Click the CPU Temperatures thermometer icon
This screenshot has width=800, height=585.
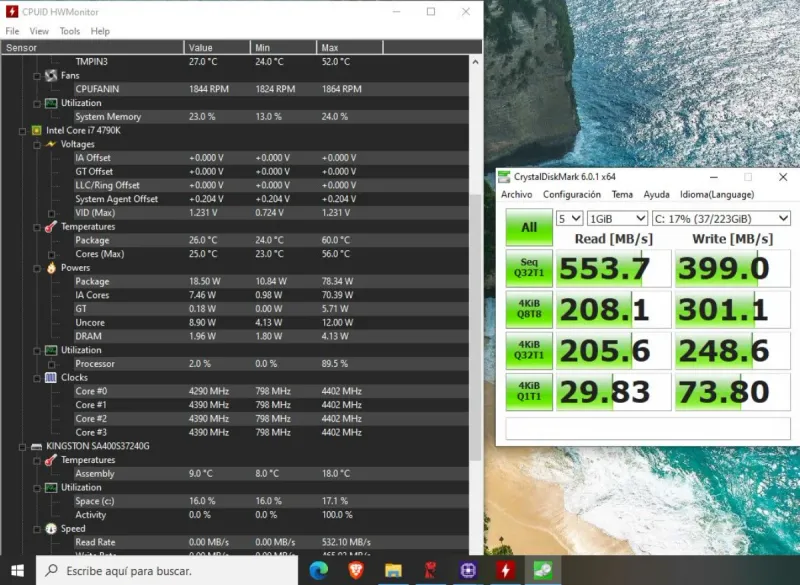click(51, 226)
